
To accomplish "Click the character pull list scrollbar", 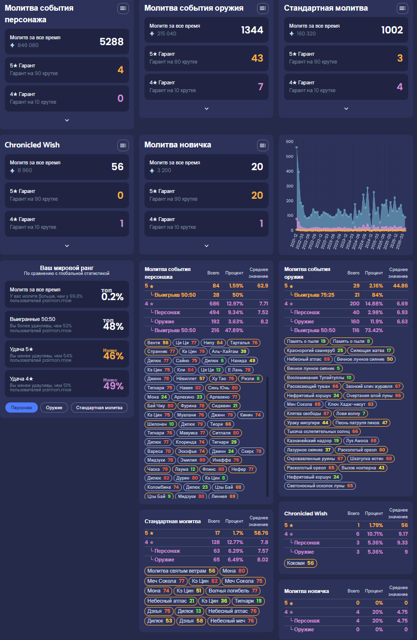I will (x=267, y=437).
